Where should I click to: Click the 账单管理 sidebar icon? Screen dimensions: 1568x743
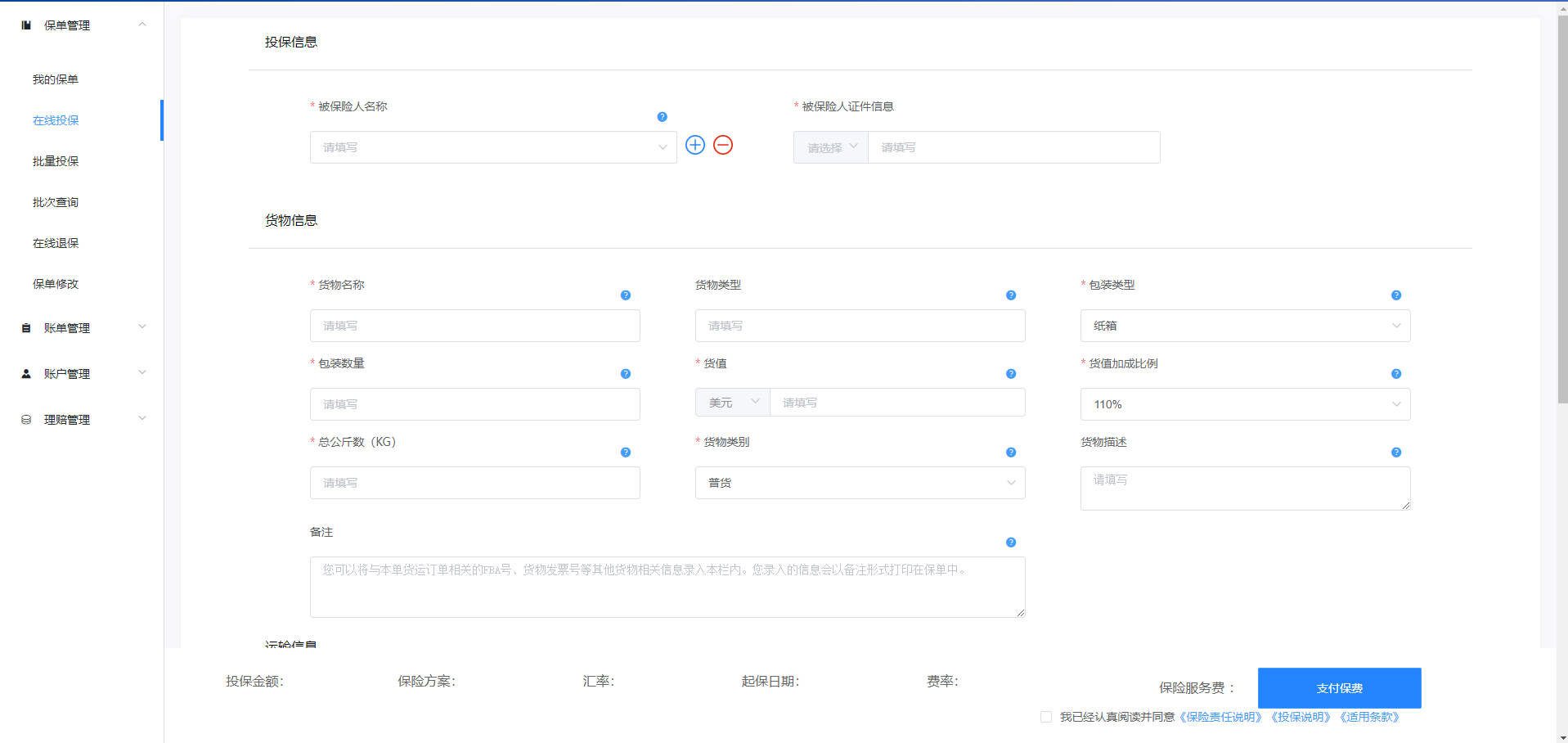click(x=26, y=328)
